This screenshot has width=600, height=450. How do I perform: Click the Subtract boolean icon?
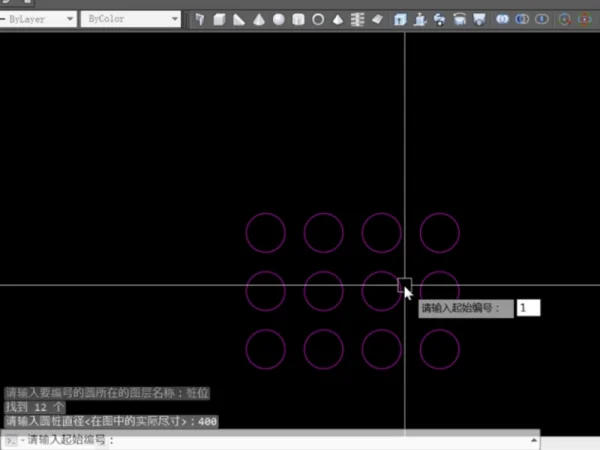coord(522,19)
